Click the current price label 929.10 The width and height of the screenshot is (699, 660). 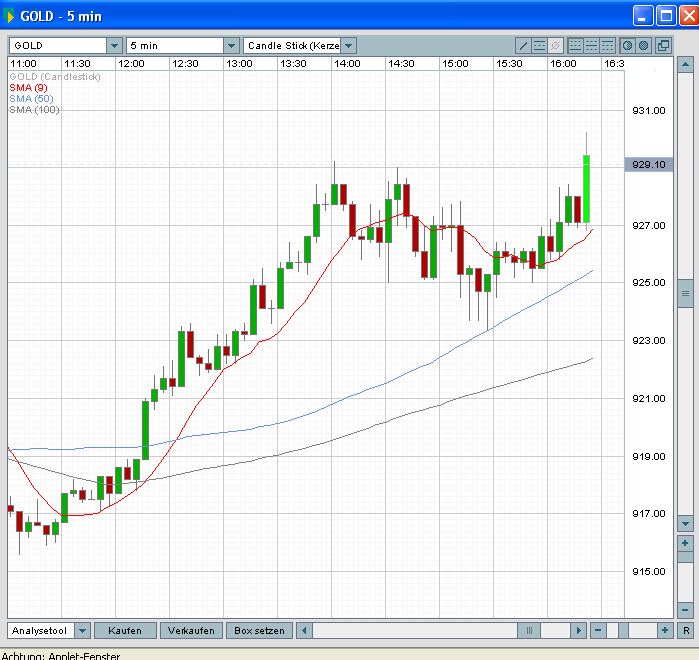pos(649,165)
